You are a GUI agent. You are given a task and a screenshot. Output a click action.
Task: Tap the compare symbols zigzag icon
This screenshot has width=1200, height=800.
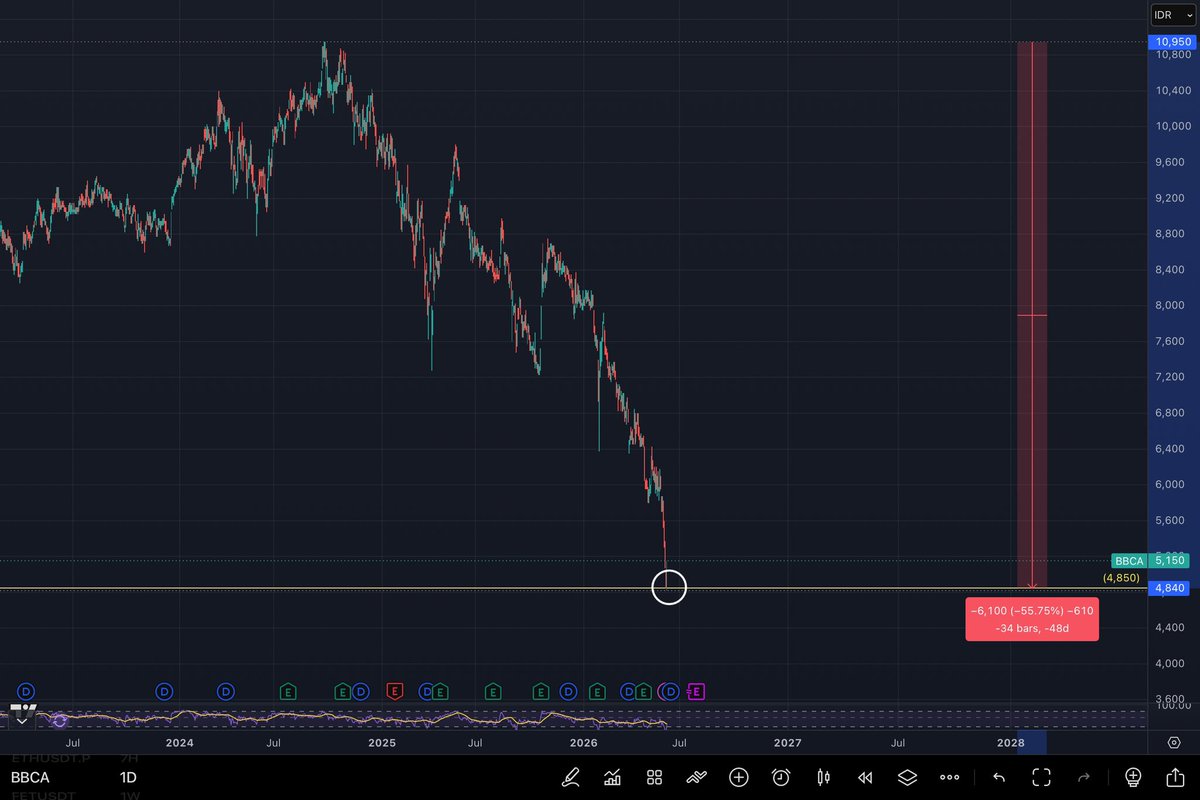tap(697, 777)
